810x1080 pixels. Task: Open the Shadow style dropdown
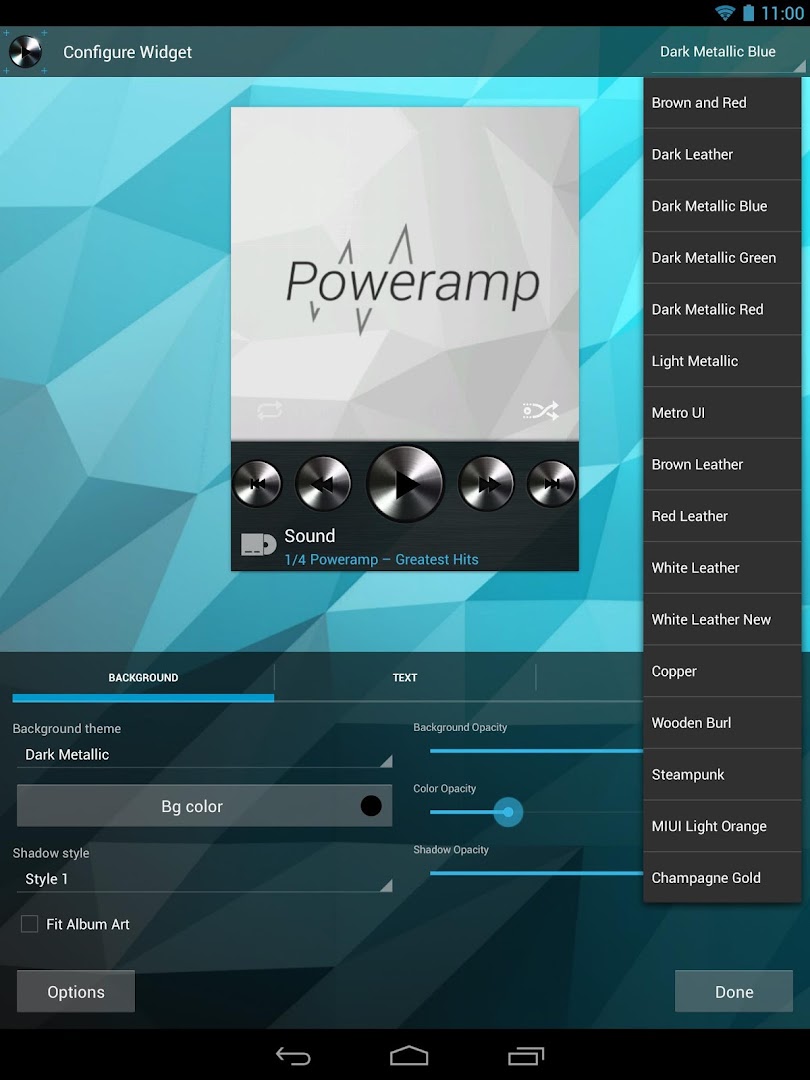(x=204, y=878)
